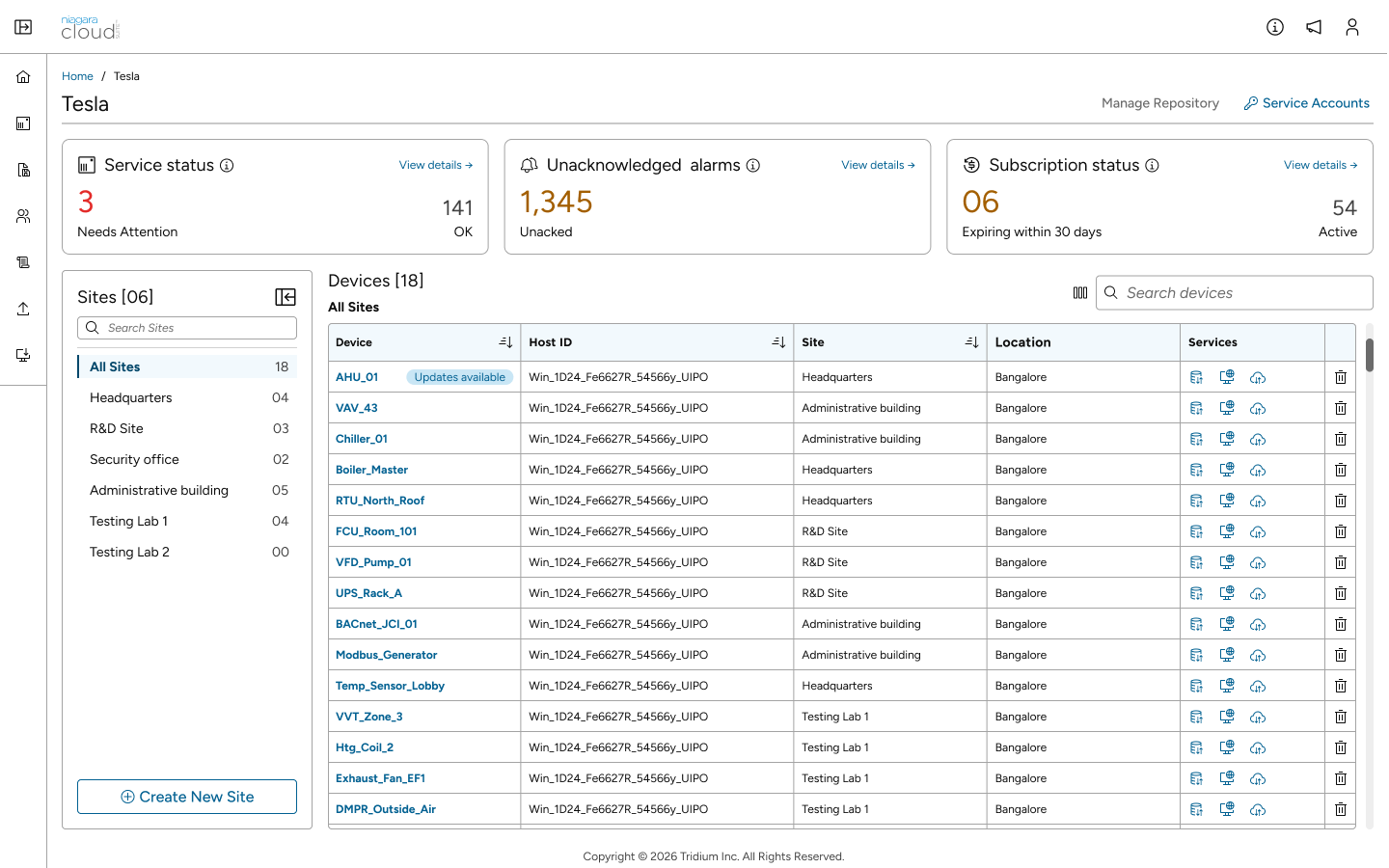The width and height of the screenshot is (1389, 868).
Task: Open the users icon in sidebar
Action: tap(23, 216)
